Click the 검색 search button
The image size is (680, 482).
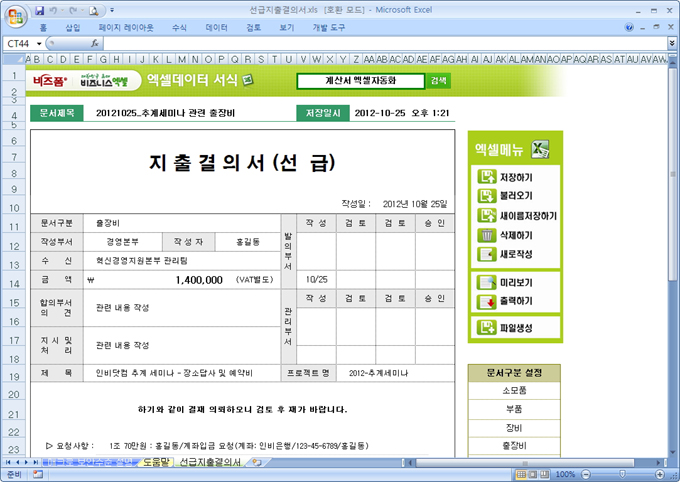(438, 80)
